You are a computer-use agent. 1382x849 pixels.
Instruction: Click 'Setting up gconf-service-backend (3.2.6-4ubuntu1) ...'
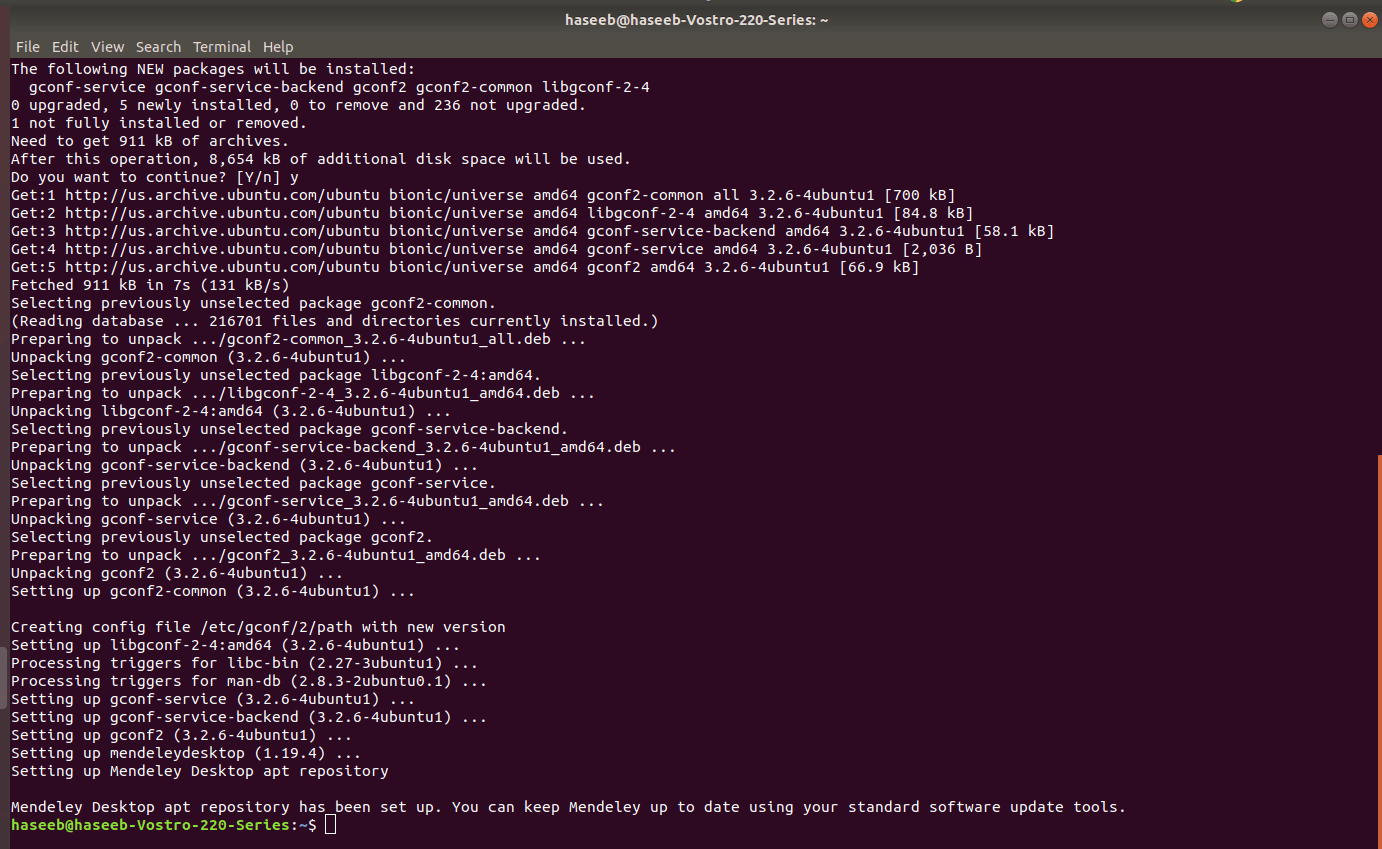(250, 717)
